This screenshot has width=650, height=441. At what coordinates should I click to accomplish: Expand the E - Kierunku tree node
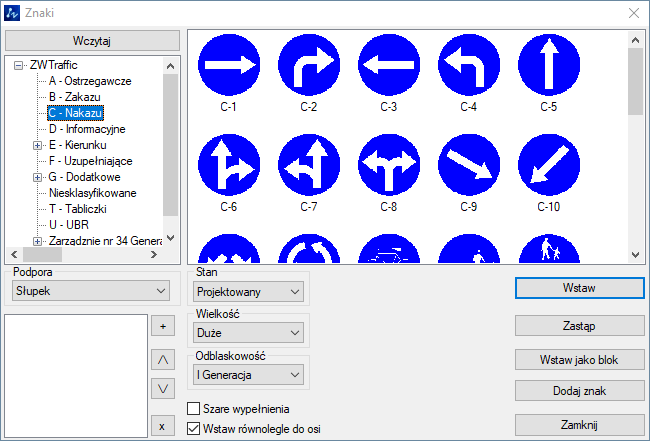(37, 145)
